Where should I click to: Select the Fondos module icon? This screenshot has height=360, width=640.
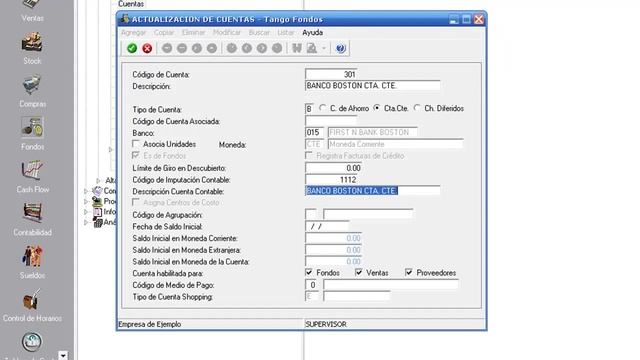32,127
